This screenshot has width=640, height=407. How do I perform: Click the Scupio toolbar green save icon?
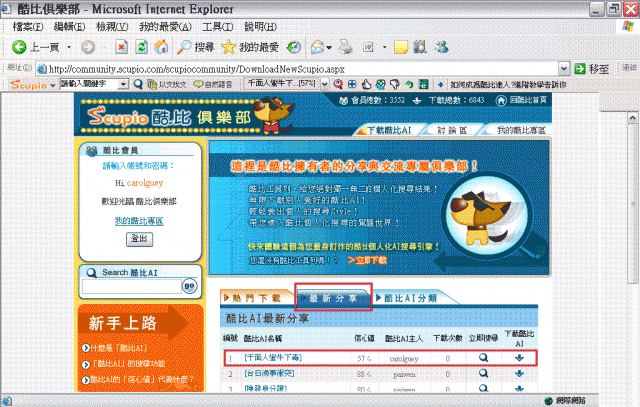point(424,84)
